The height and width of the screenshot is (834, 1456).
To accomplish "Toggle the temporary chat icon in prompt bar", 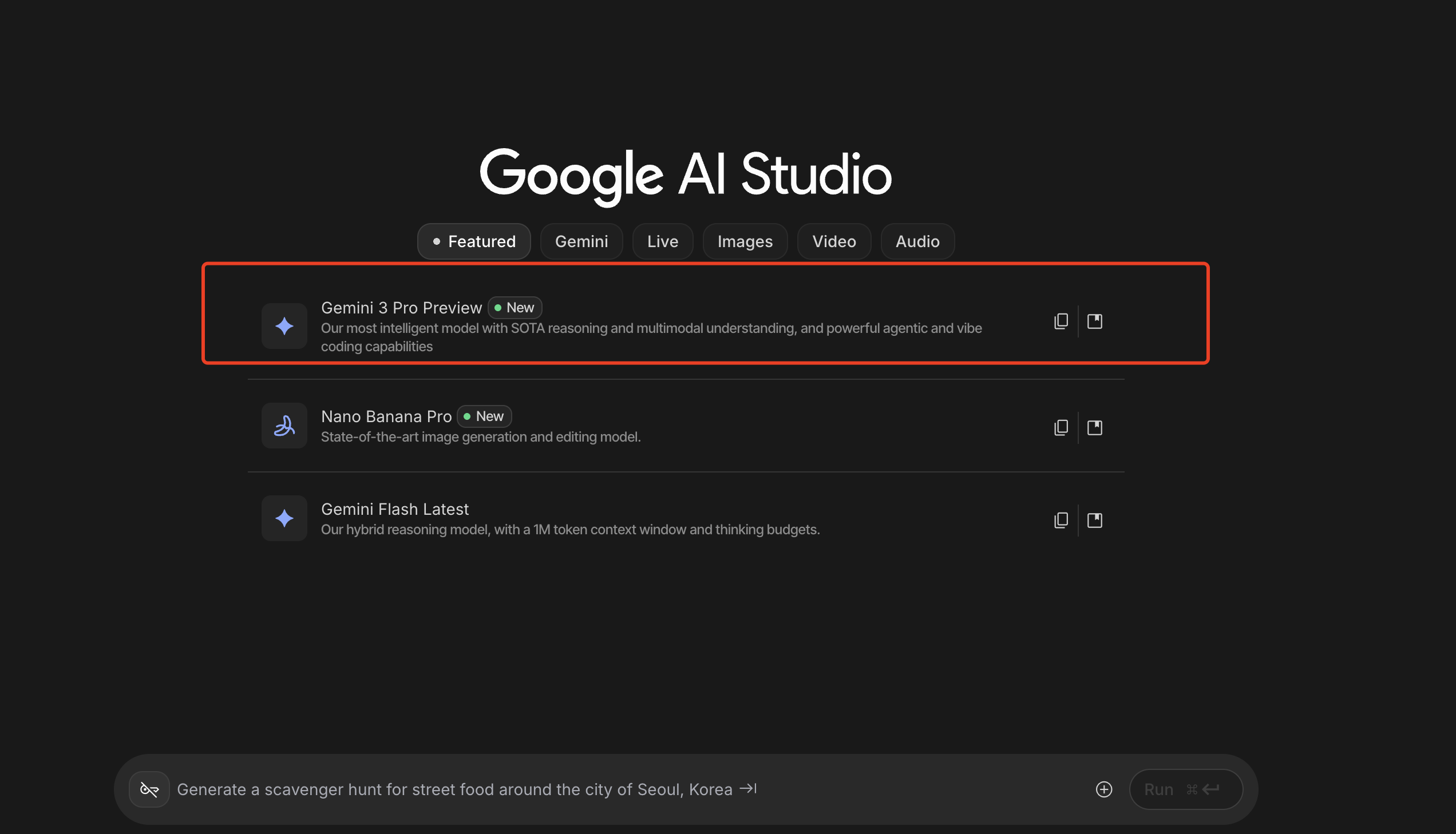I will pos(149,789).
